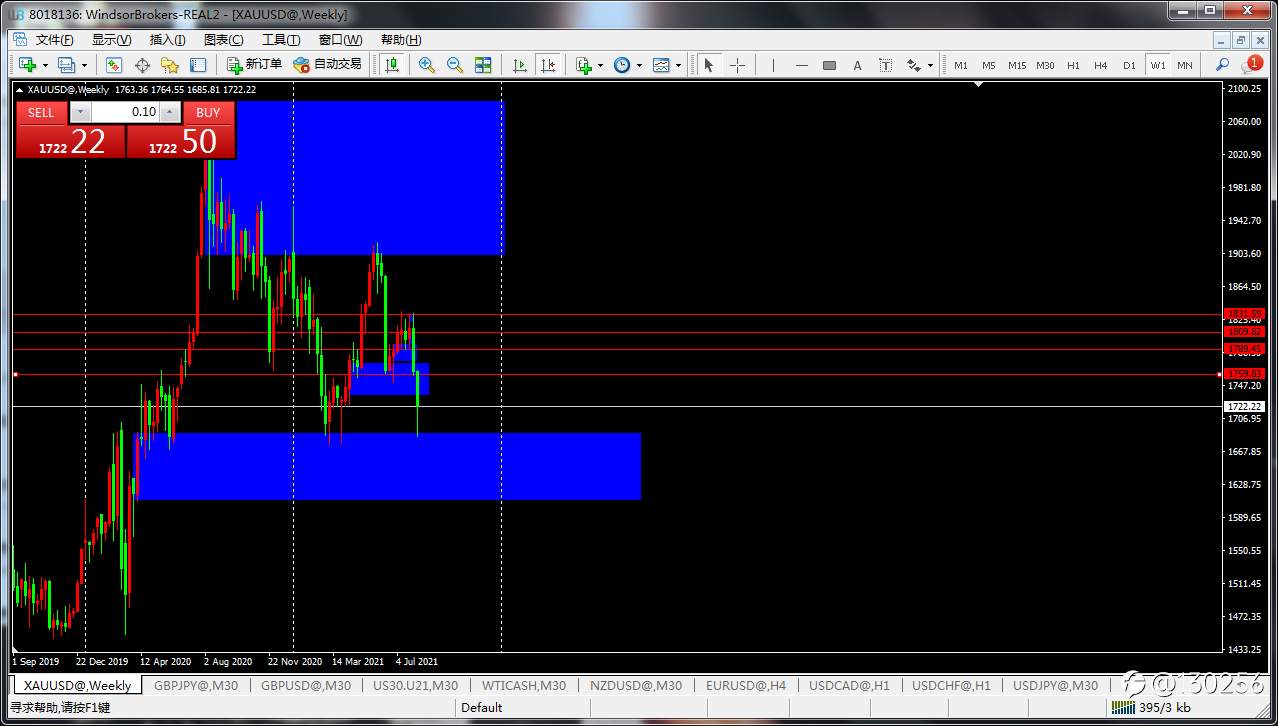
Task: Switch timeframe to H4
Action: coord(1101,65)
